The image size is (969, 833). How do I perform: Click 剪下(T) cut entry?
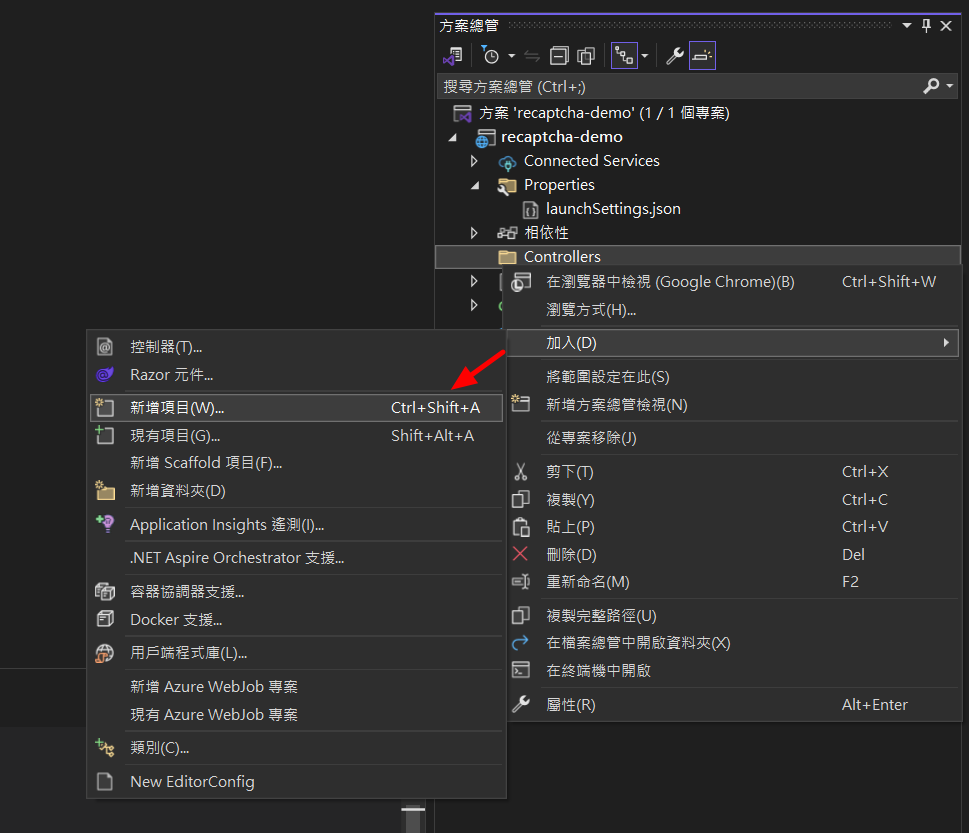click(732, 472)
